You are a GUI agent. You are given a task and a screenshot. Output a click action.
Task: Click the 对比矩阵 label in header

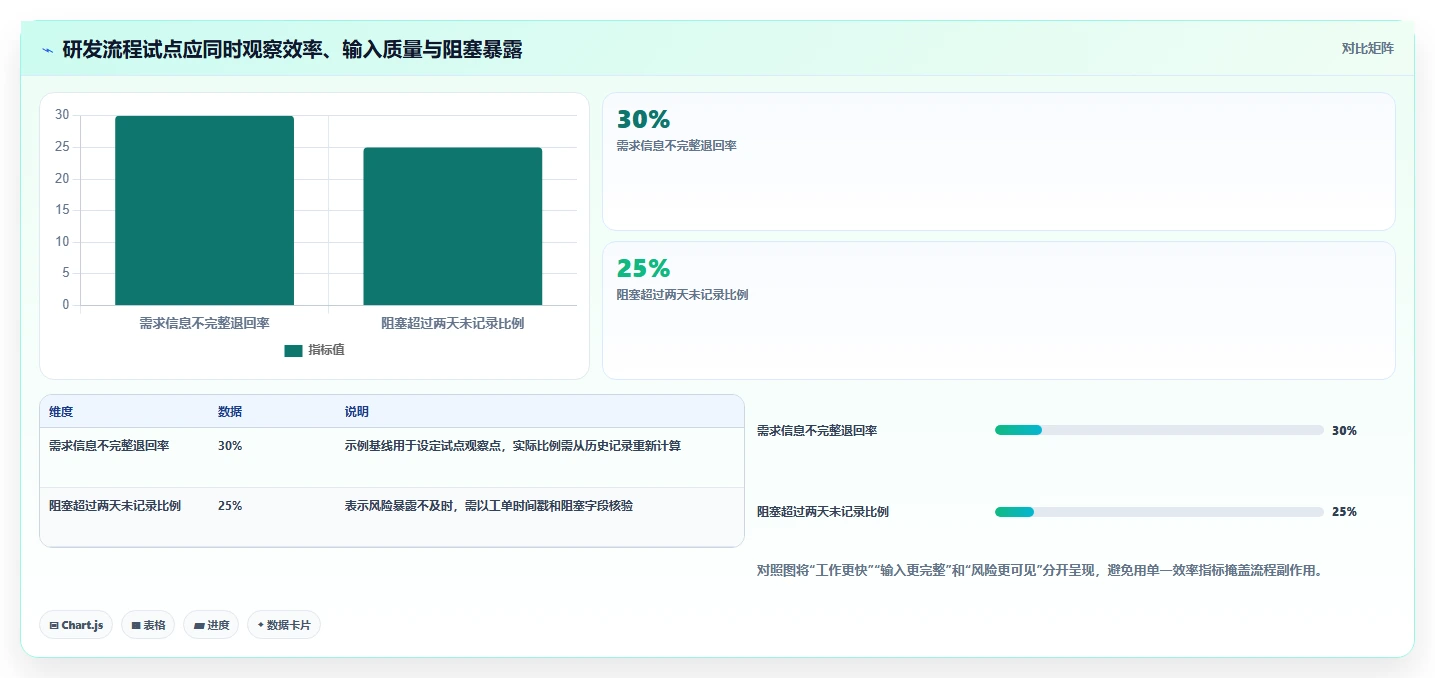click(1367, 48)
